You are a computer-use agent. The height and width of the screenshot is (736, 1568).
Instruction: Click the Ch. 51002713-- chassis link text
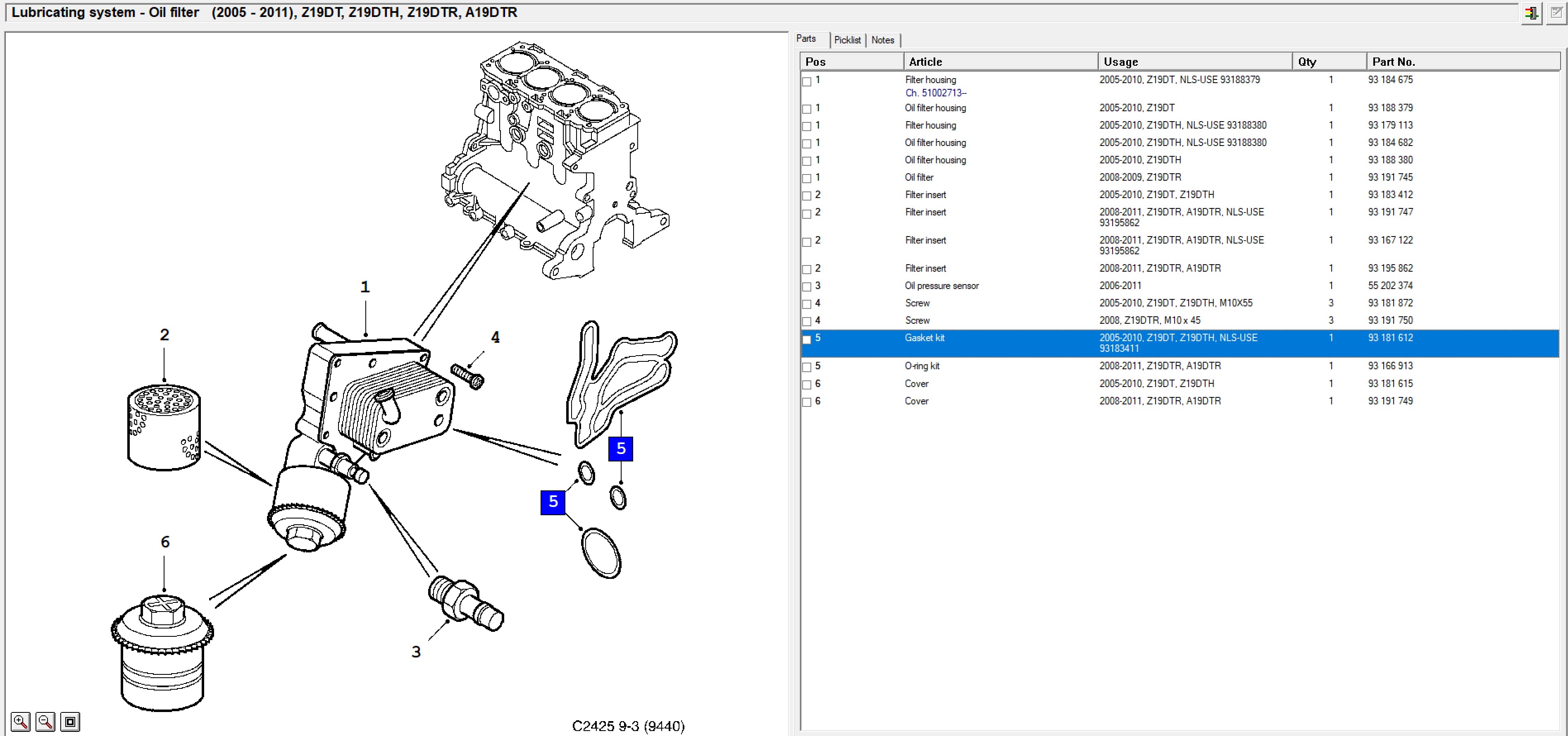[936, 93]
